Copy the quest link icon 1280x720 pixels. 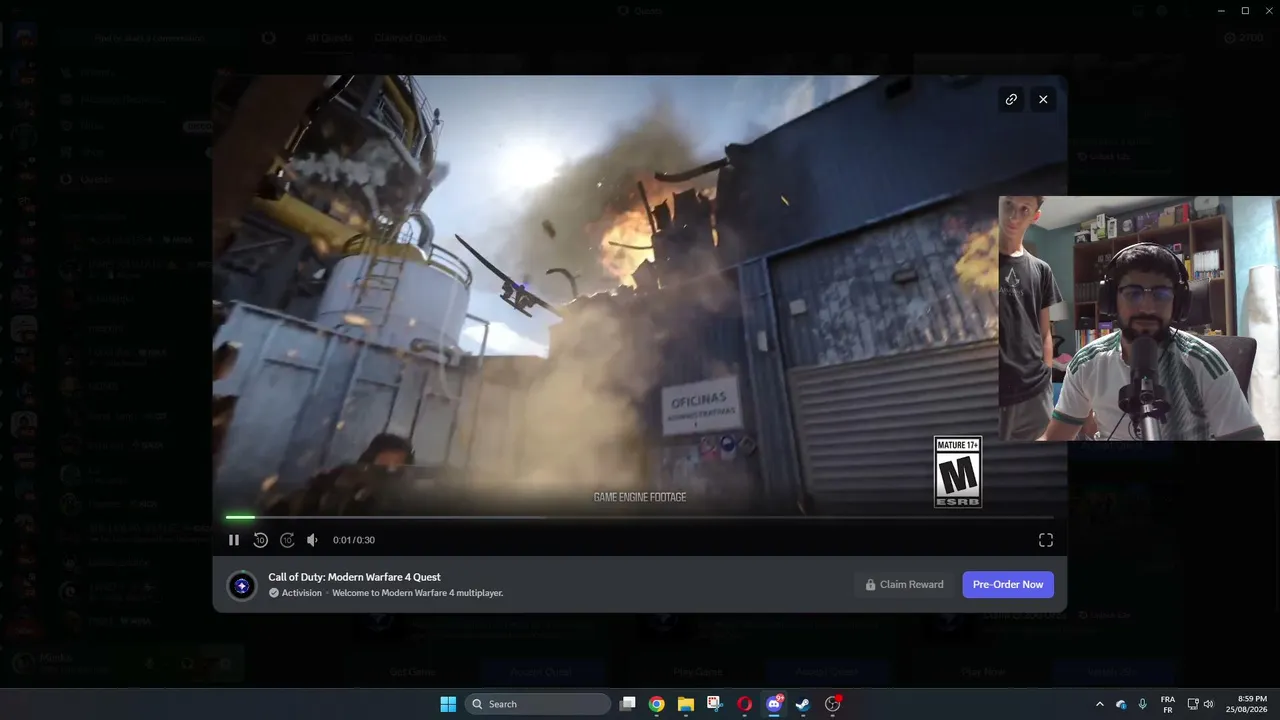1011,99
